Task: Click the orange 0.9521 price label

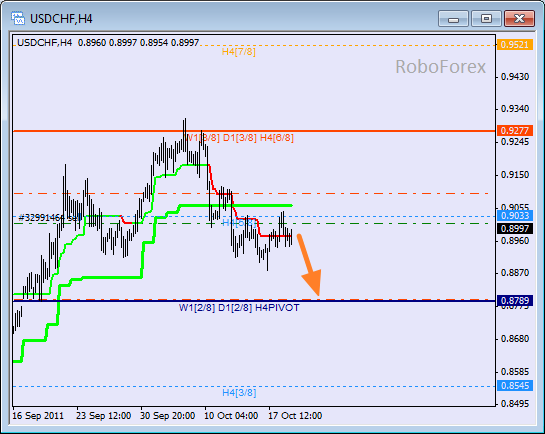Action: point(515,45)
